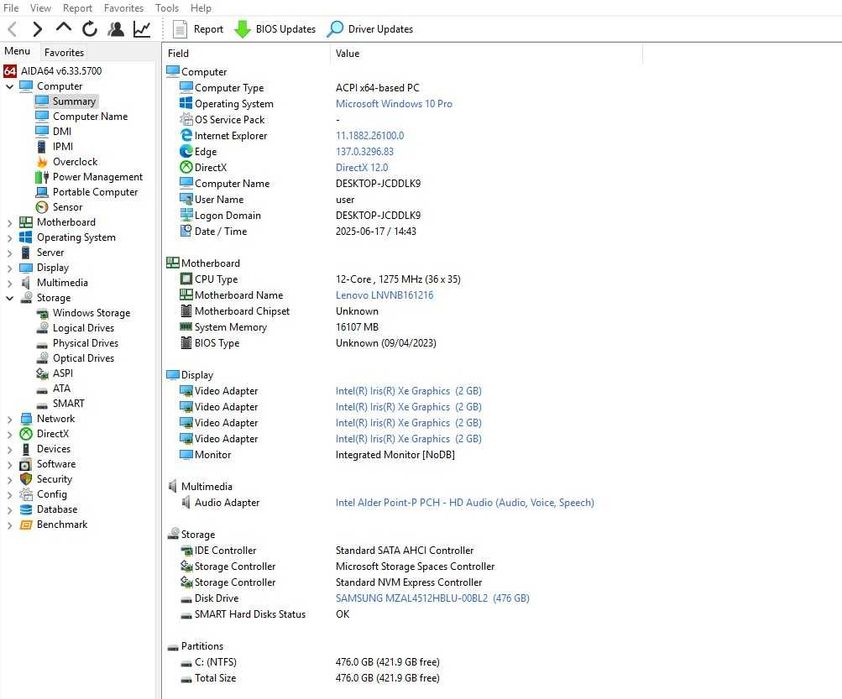Click the Edge version 137.0.3296.83 link
The height and width of the screenshot is (699, 842).
pos(364,152)
